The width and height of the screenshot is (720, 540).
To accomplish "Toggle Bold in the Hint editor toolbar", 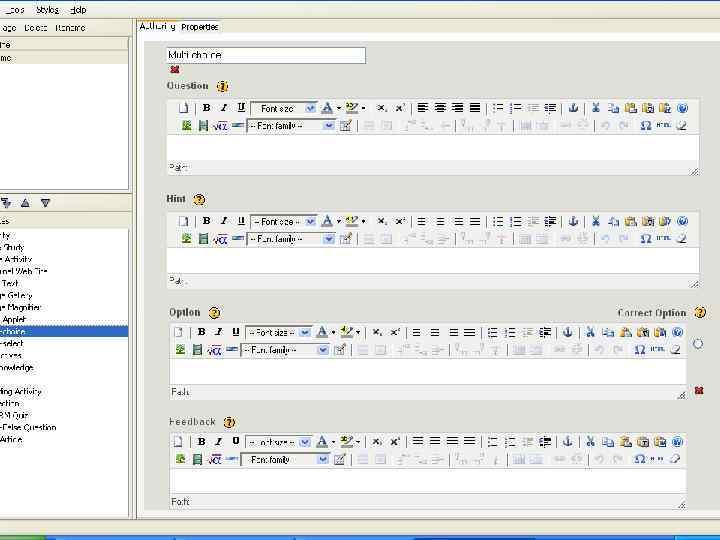I will click(x=206, y=221).
